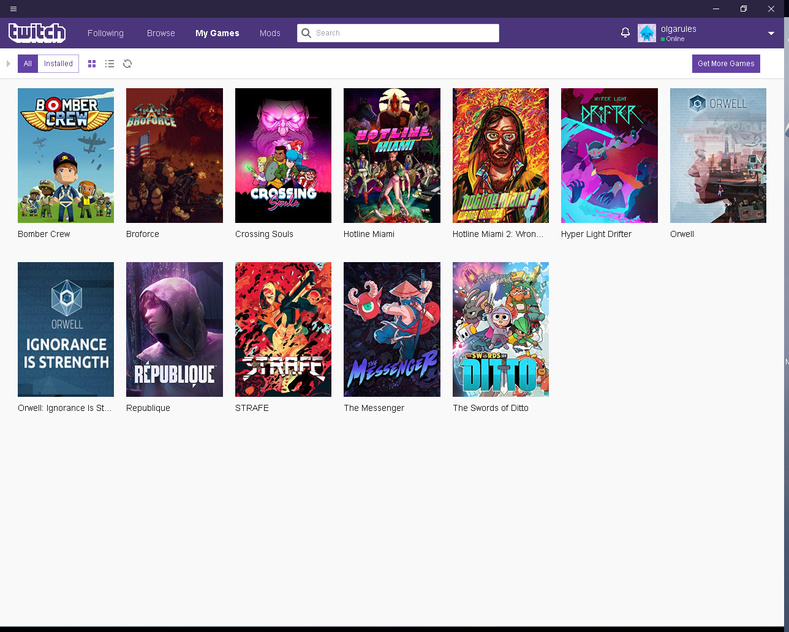The width and height of the screenshot is (789, 632).
Task: Click the search magnifier icon
Action: click(306, 33)
